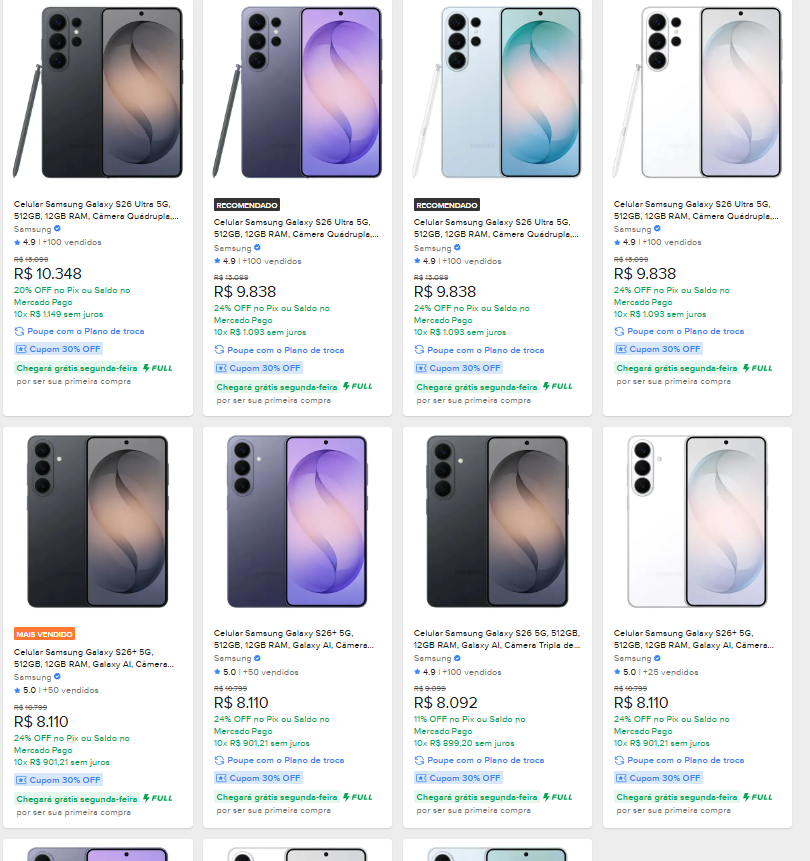Open the Galaxy S26 5G Câmera Tripla title
This screenshot has width=810, height=861.
497,639
